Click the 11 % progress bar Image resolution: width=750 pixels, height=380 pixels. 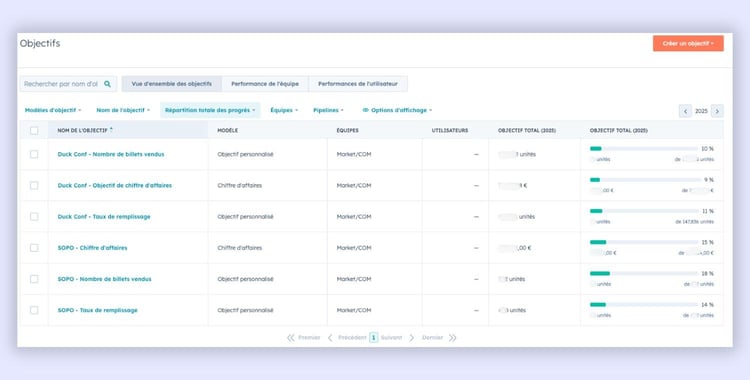click(643, 211)
